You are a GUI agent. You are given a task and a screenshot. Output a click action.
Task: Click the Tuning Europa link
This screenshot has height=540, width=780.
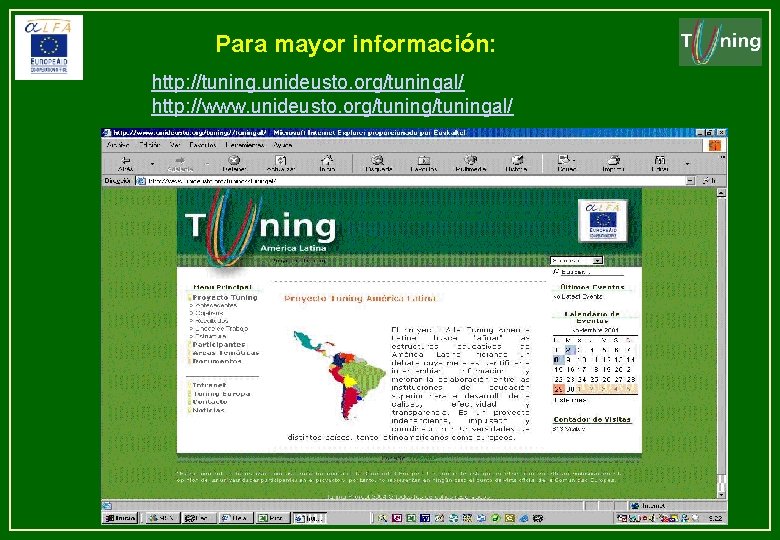[221, 393]
